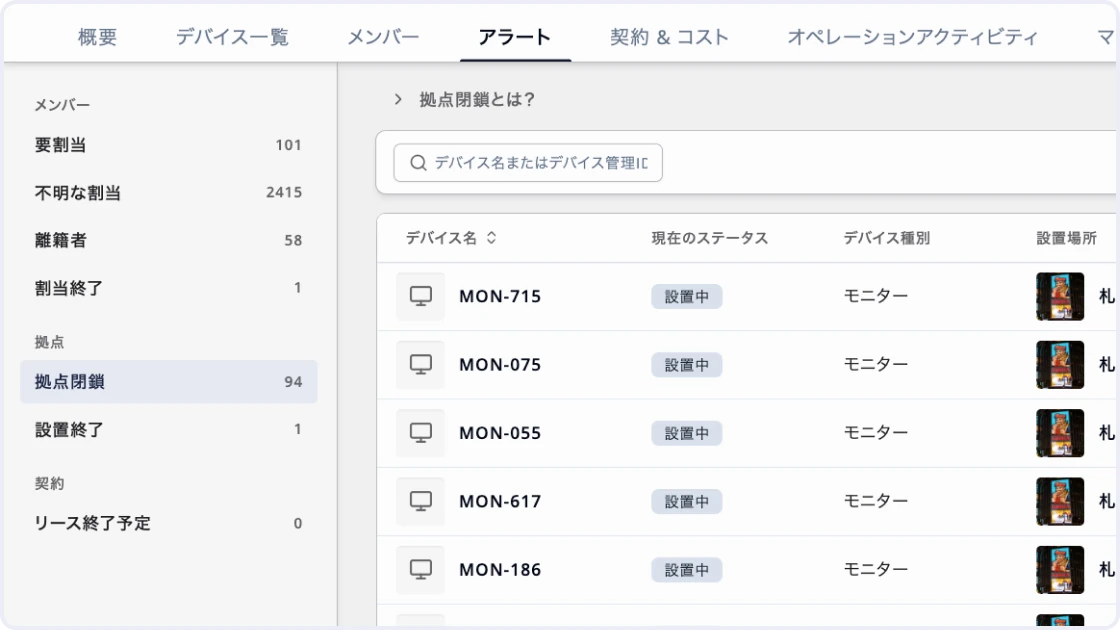1120x630 pixels.
Task: Click the monitor icon for MON-715
Action: point(421,296)
